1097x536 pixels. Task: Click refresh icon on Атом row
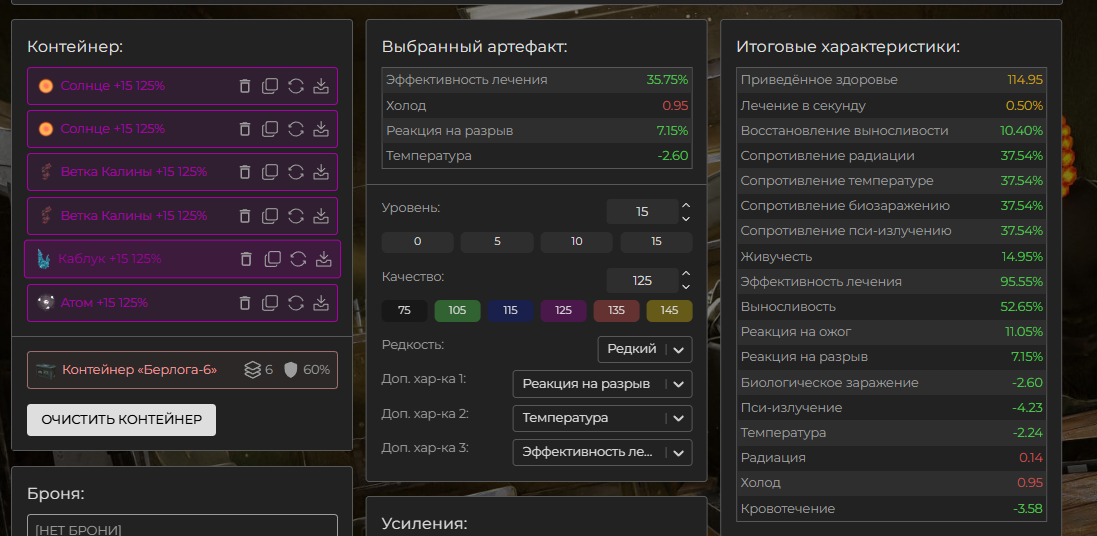click(x=296, y=303)
